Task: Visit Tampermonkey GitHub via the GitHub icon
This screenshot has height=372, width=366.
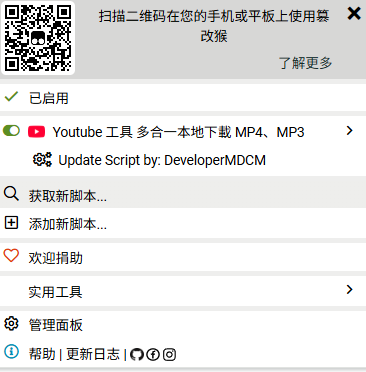Action: [x=137, y=354]
